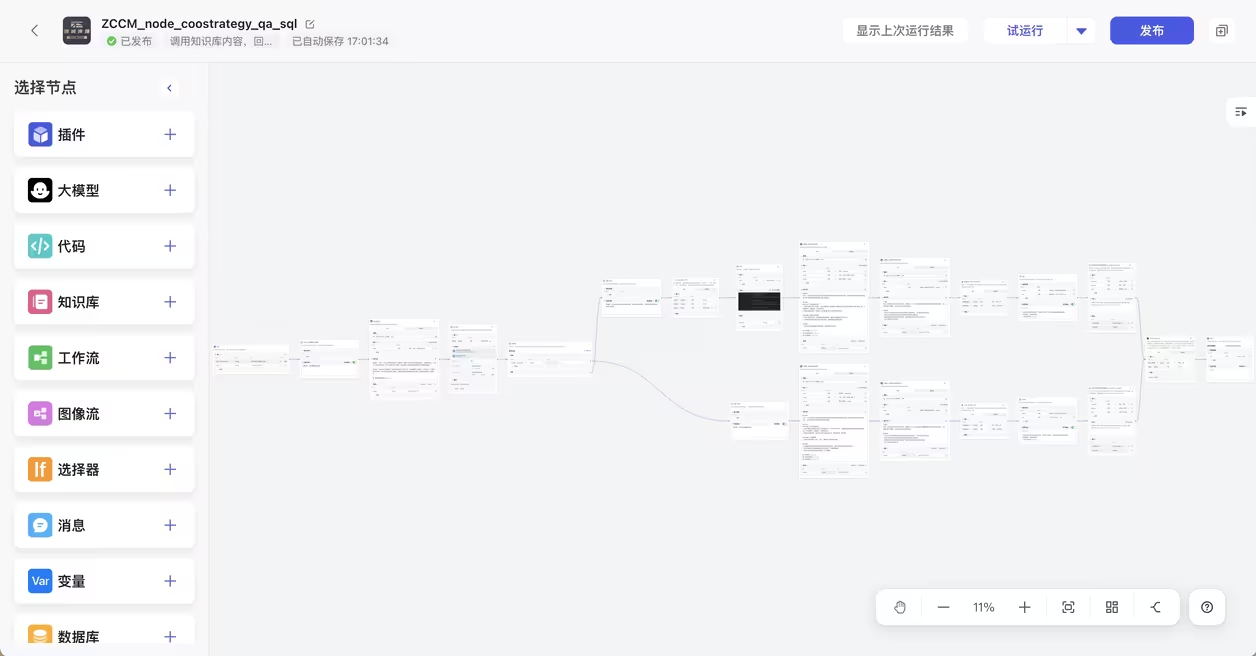1256x656 pixels.
Task: Click the 发布 publish button
Action: click(x=1151, y=31)
